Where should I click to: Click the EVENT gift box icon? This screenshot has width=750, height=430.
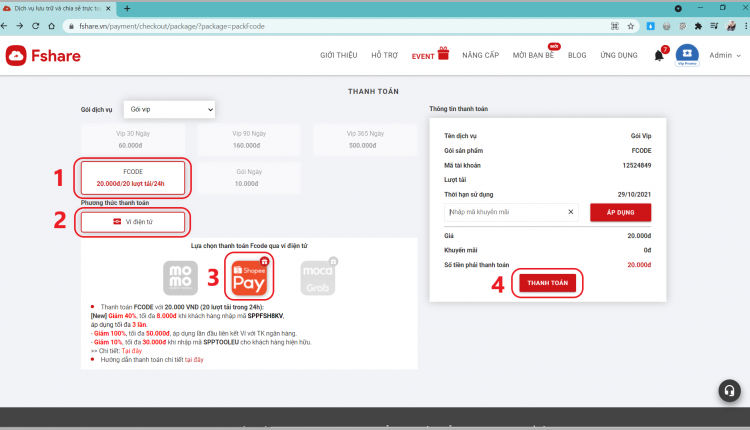coord(443,53)
